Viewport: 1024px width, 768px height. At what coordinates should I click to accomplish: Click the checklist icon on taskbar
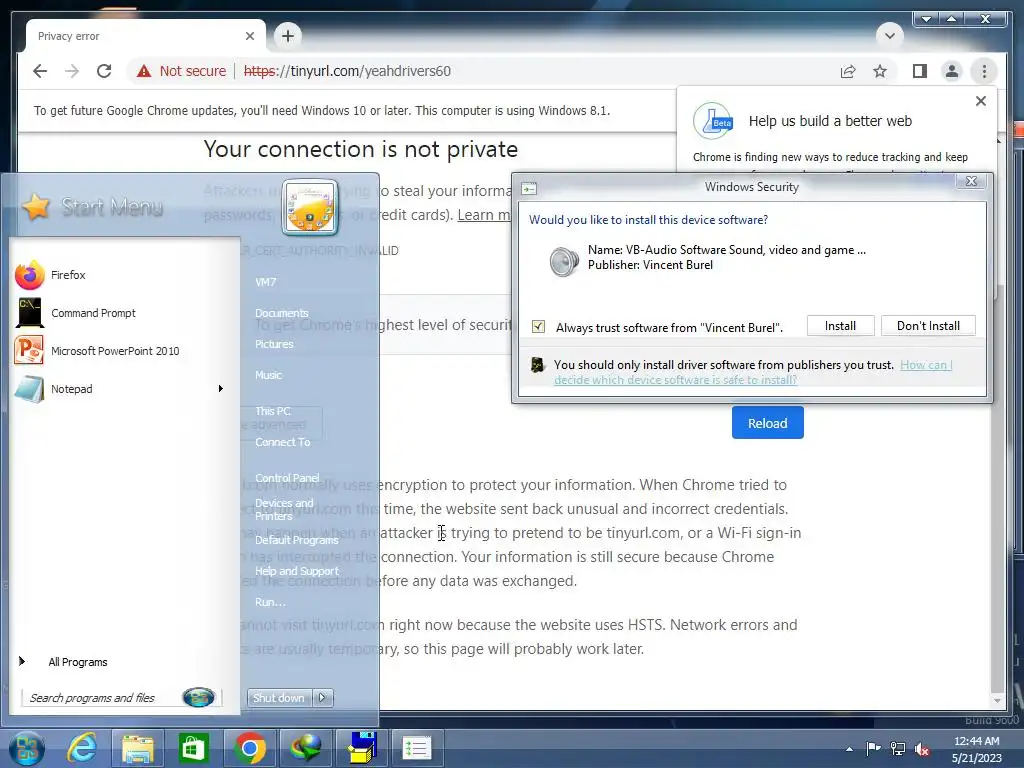point(417,748)
